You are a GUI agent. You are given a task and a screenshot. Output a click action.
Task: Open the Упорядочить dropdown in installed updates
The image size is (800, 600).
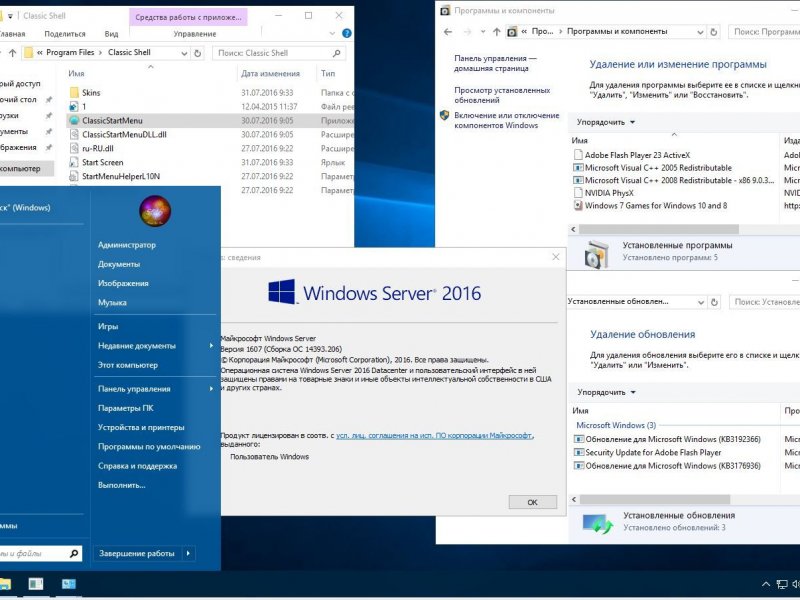pos(606,392)
